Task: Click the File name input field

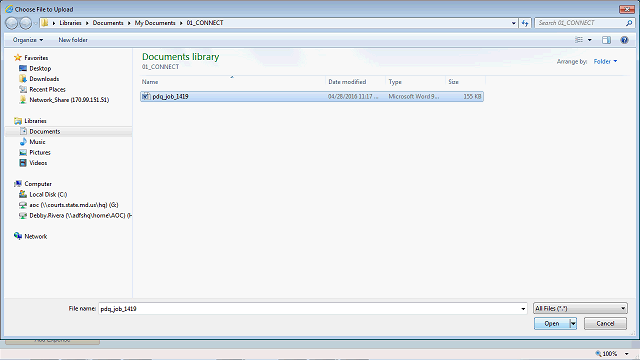Action: 309,309
